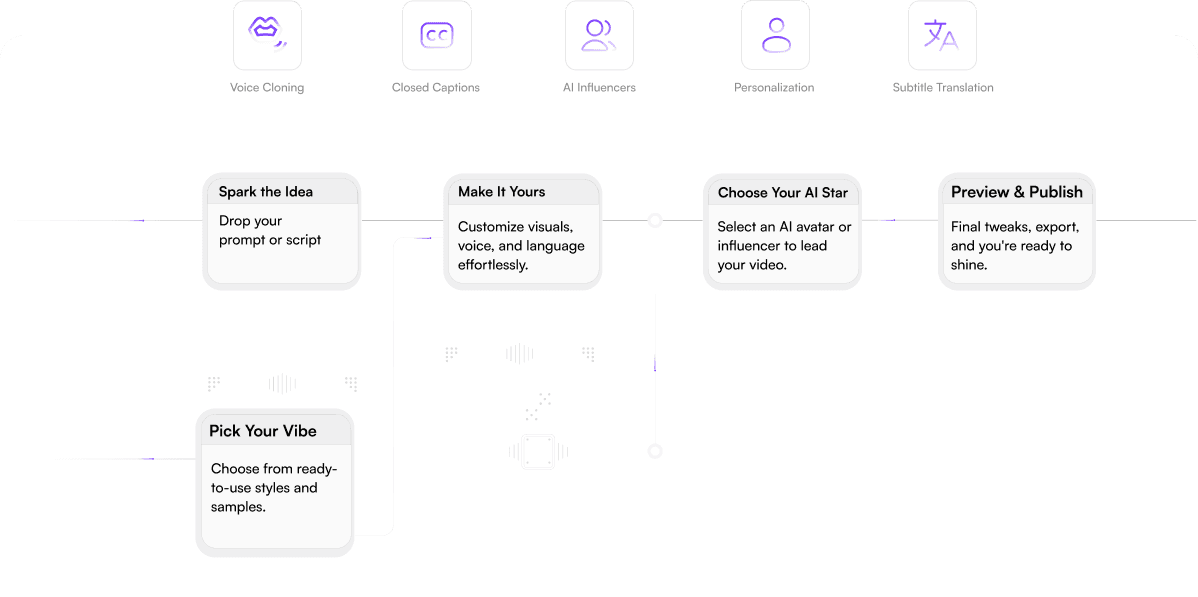This screenshot has width=1198, height=597.
Task: Select the Pick Your Vibe card
Action: [276, 482]
